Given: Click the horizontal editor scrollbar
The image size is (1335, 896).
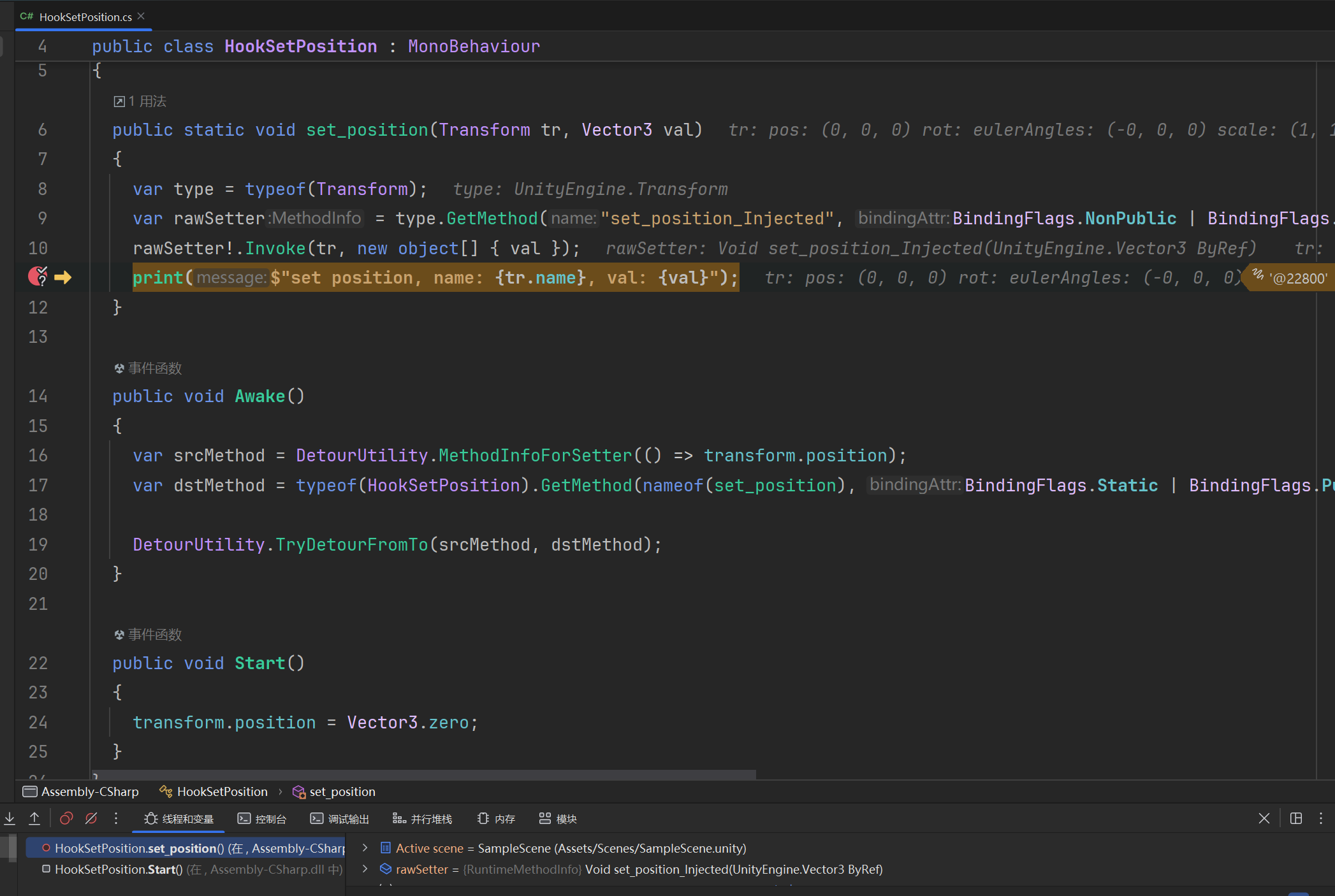Looking at the screenshot, I should tap(423, 774).
